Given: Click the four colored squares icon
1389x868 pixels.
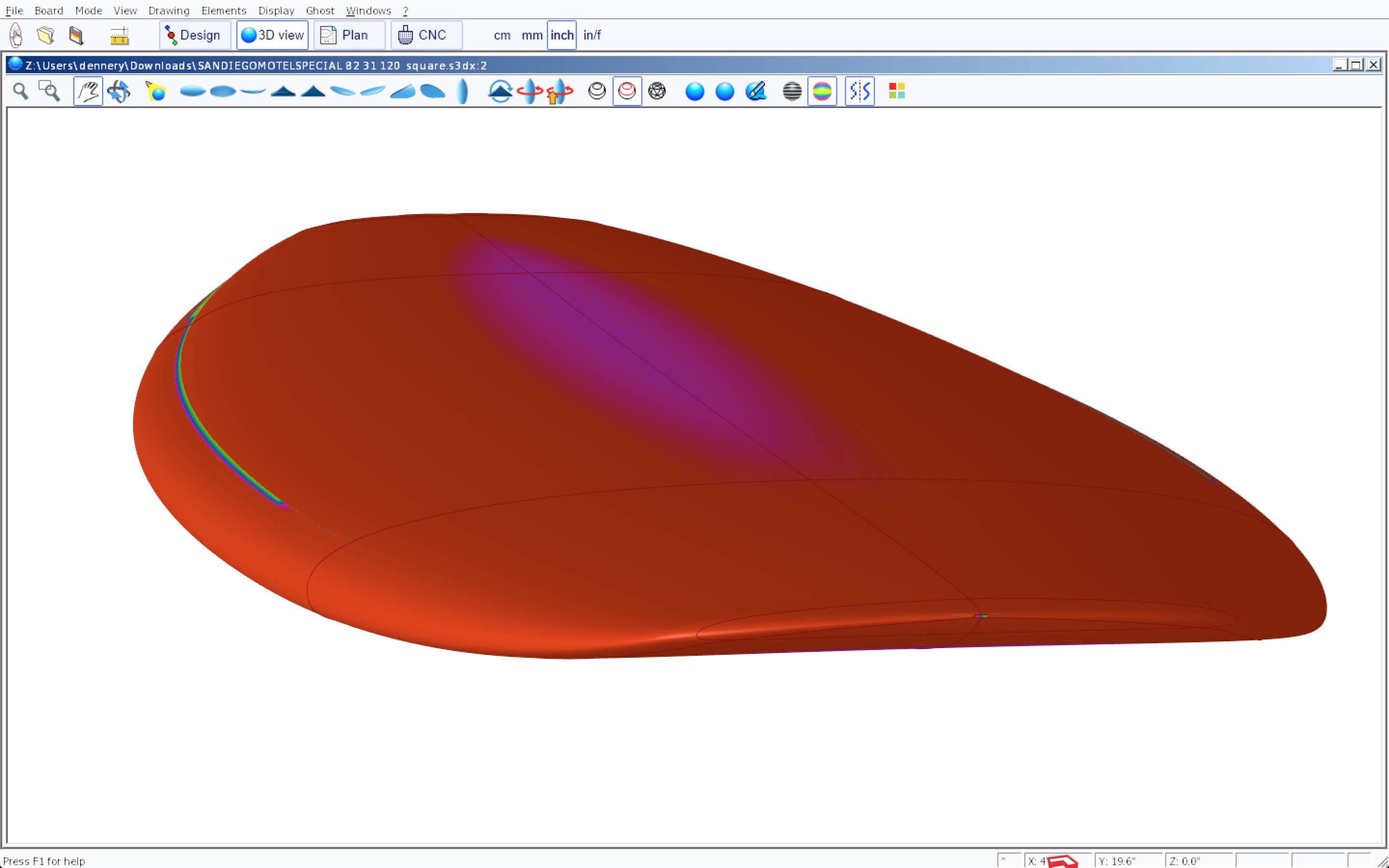Looking at the screenshot, I should click(897, 91).
